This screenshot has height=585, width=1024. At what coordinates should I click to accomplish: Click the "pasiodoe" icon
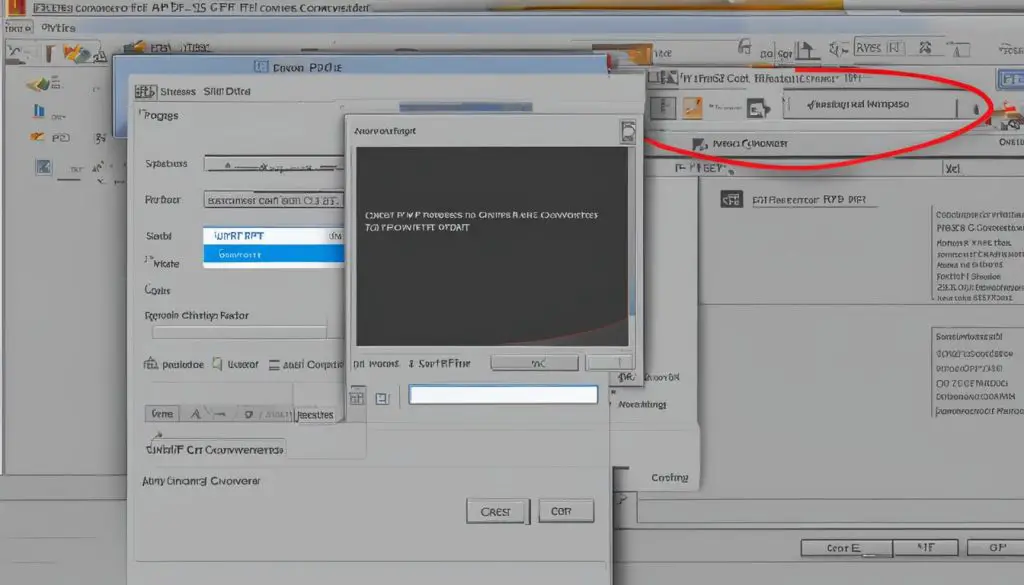(x=151, y=364)
